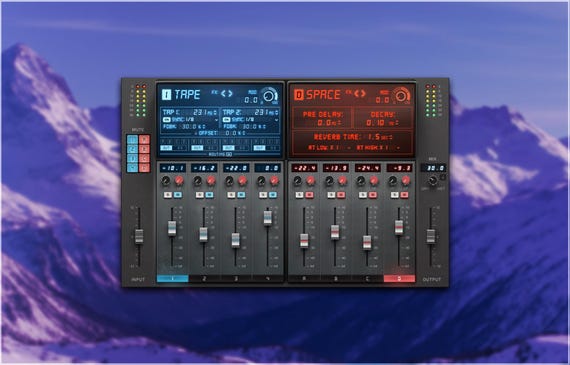
Task: Click the Routing label under the TAPE display
Action: pos(220,154)
